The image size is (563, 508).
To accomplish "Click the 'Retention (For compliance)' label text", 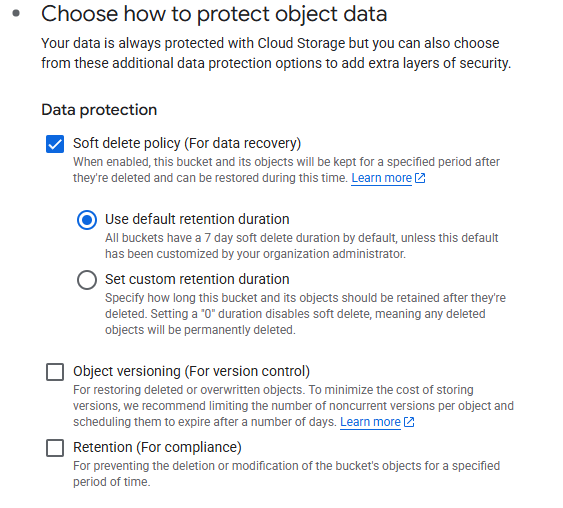I will tap(157, 447).
